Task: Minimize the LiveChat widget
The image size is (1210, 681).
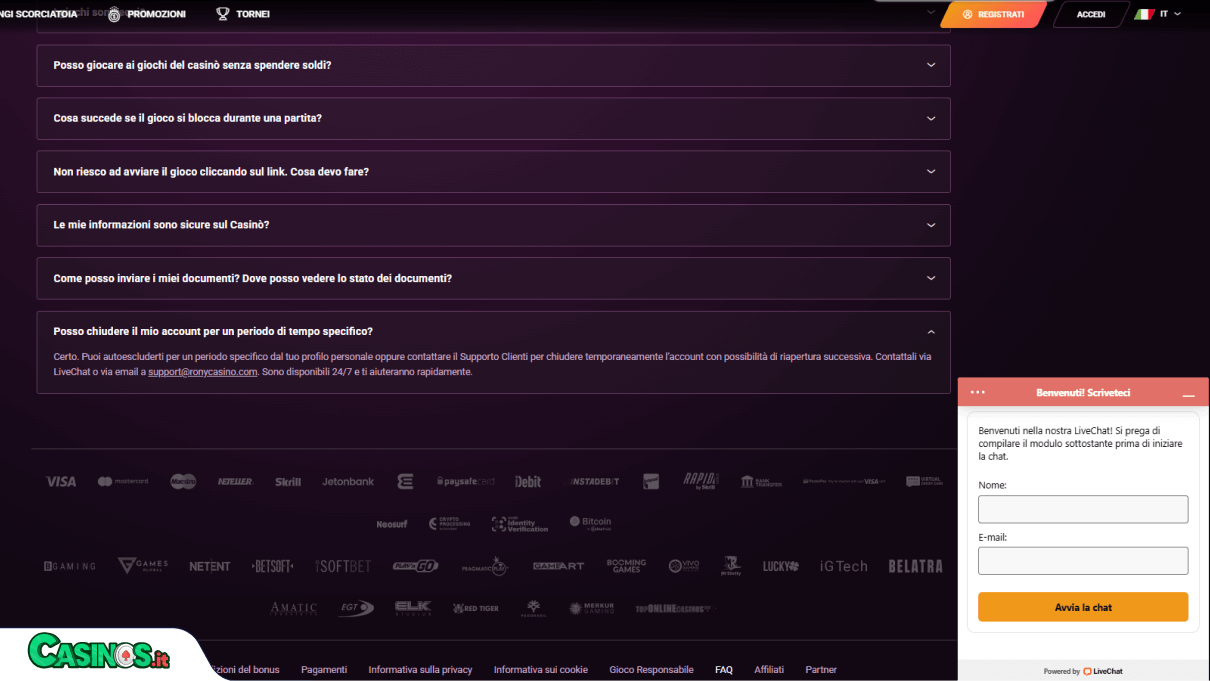Action: (1188, 393)
